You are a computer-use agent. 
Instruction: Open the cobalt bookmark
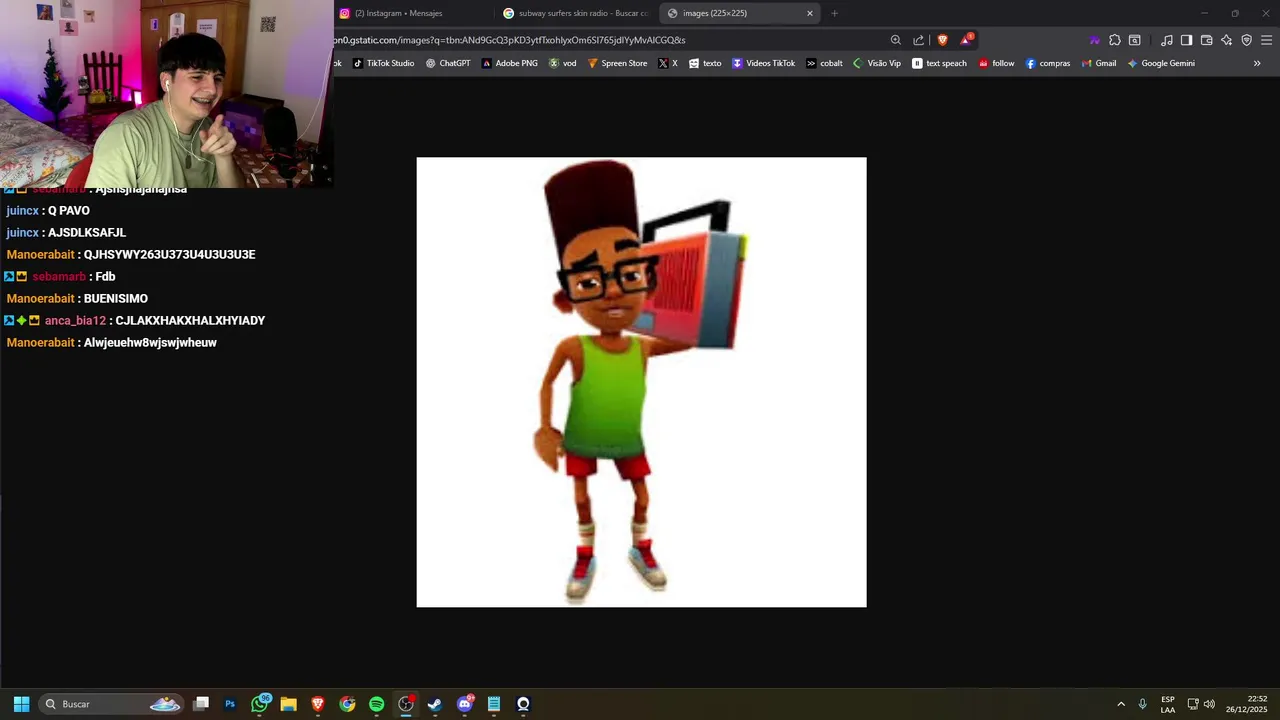coord(824,63)
